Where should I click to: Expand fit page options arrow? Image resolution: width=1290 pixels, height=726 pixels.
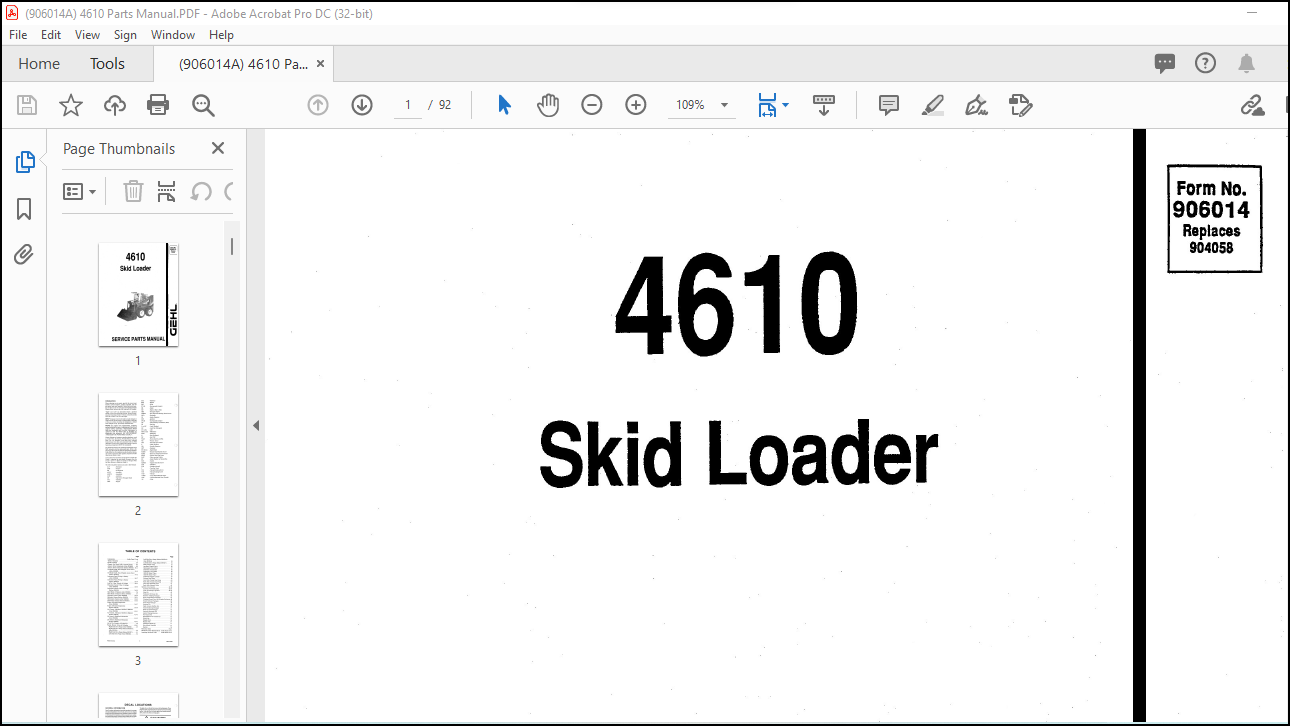point(786,105)
